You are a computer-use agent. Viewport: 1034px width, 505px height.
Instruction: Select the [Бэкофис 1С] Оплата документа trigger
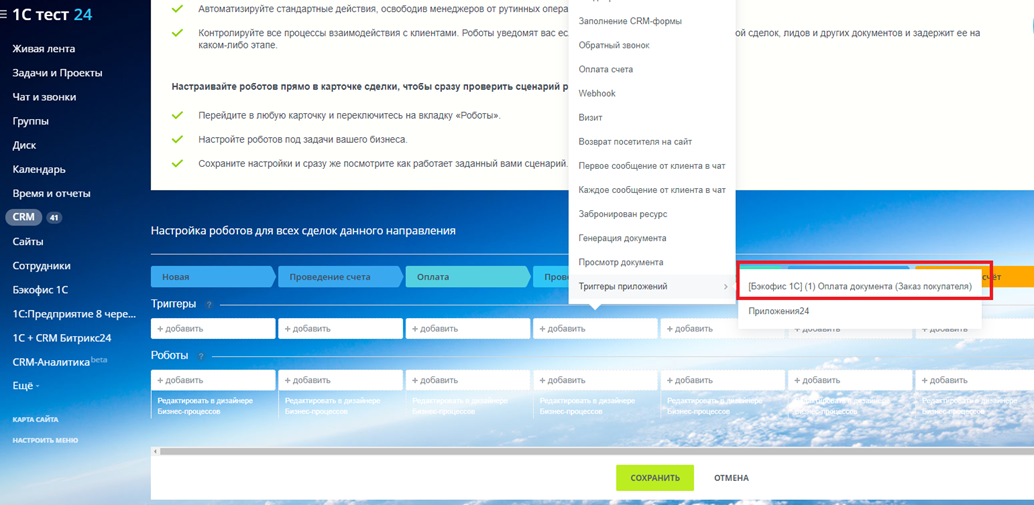coord(859,286)
